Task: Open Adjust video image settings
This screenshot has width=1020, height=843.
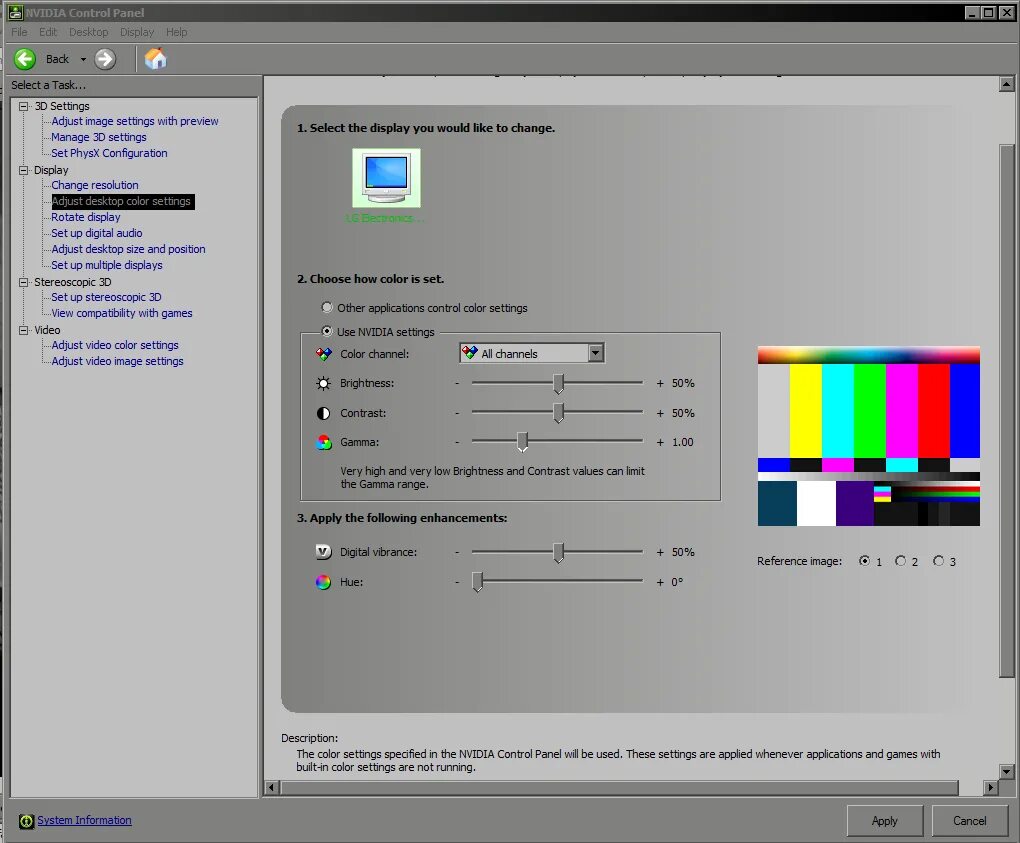Action: (118, 361)
